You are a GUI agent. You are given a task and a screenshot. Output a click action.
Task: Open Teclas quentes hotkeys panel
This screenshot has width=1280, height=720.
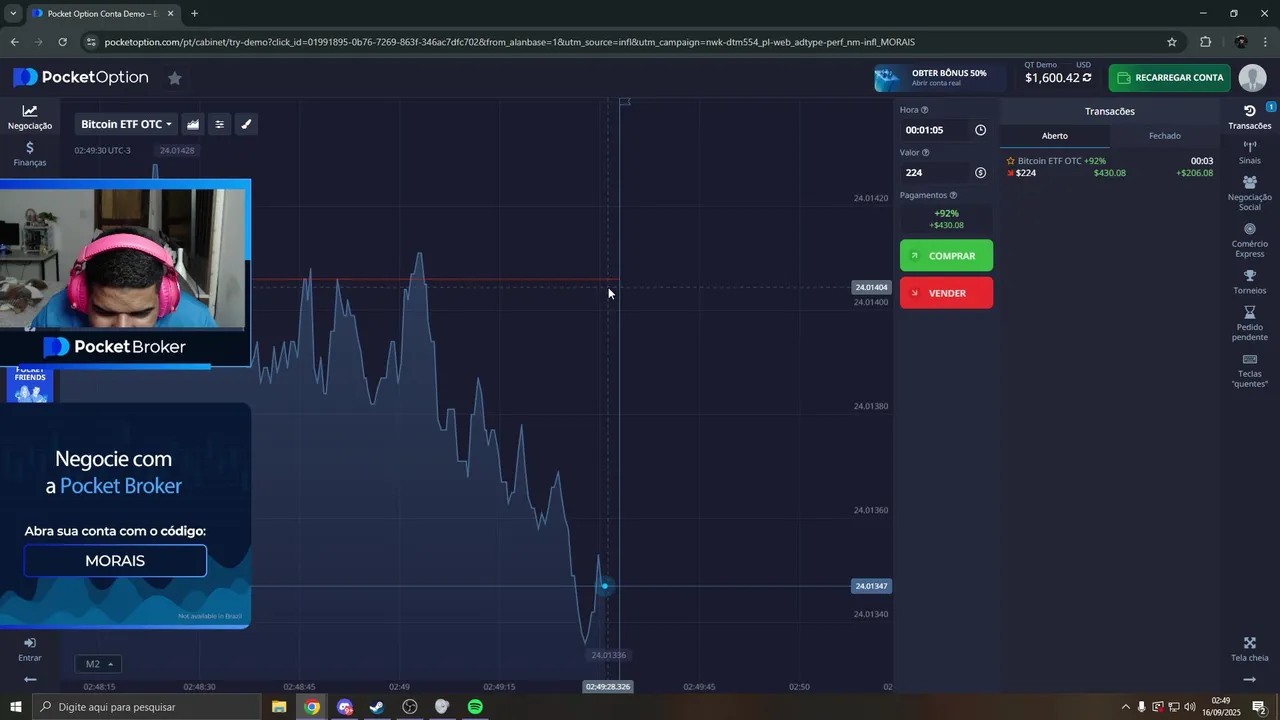tap(1250, 370)
